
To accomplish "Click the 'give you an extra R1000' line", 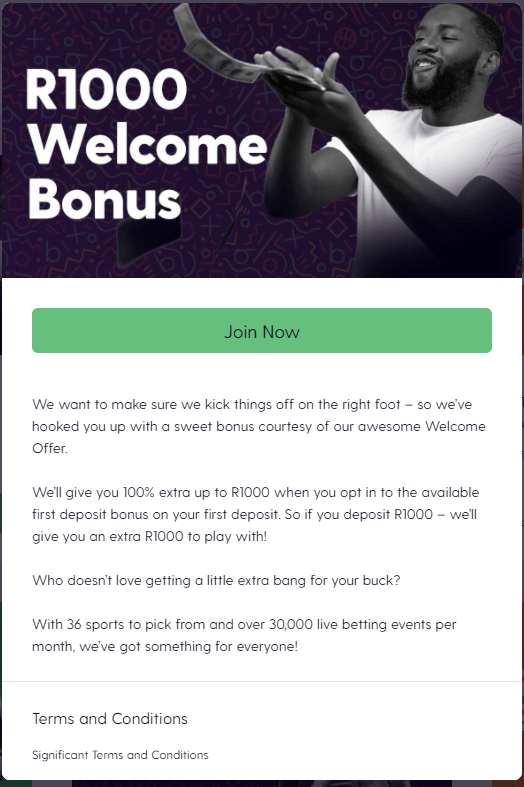I will tap(150, 536).
